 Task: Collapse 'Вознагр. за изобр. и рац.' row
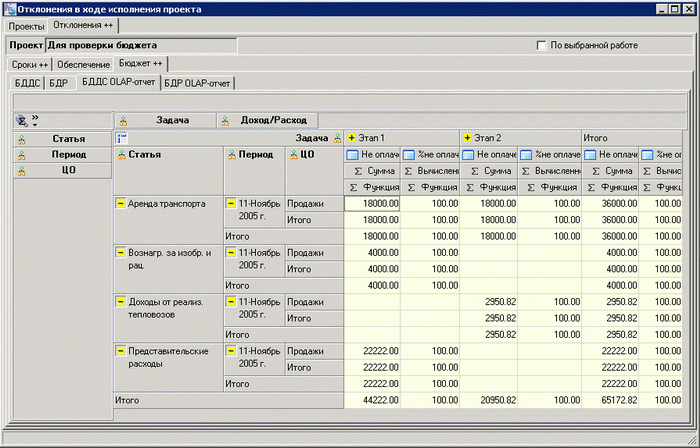121,253
